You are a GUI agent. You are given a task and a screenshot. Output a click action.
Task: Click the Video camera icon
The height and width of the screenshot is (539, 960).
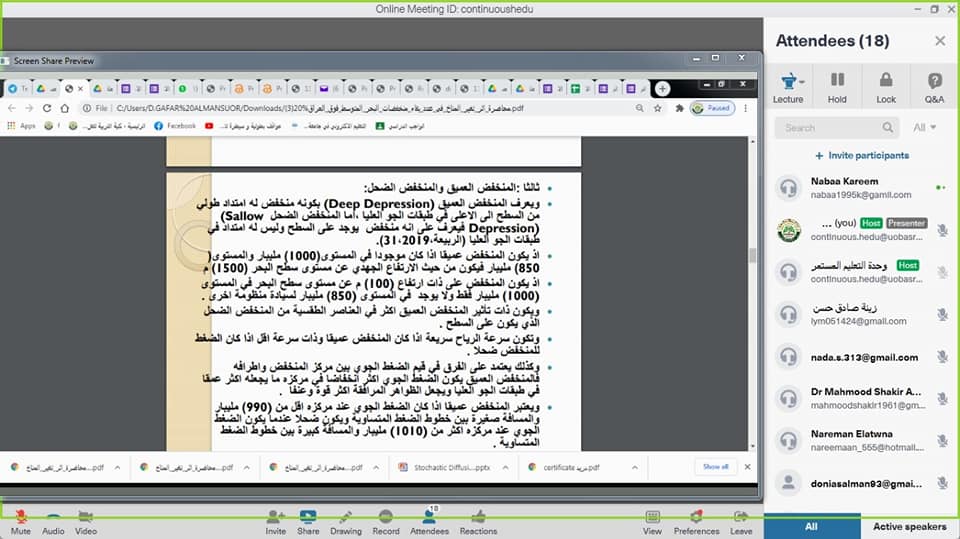[86, 516]
